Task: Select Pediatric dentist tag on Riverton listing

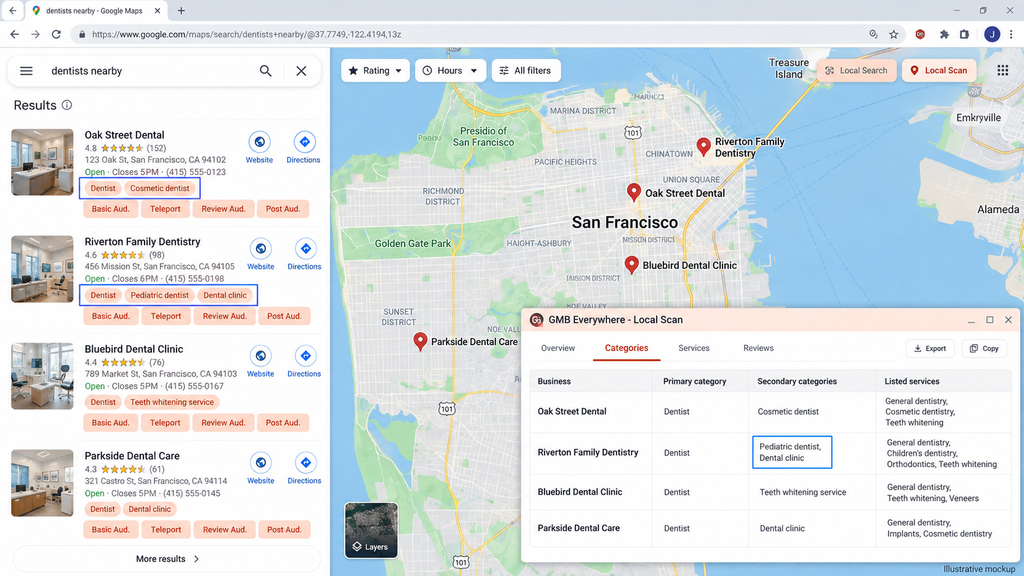Action: point(159,295)
